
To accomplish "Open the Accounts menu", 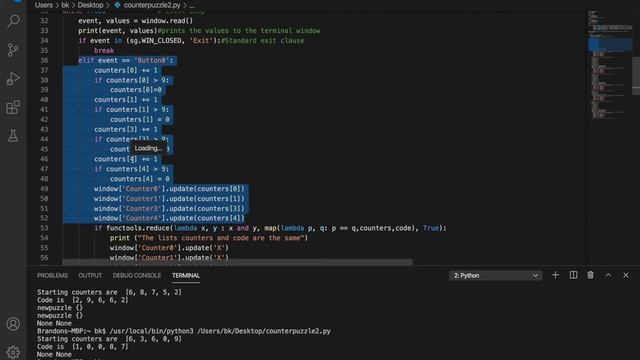I will 13,324.
